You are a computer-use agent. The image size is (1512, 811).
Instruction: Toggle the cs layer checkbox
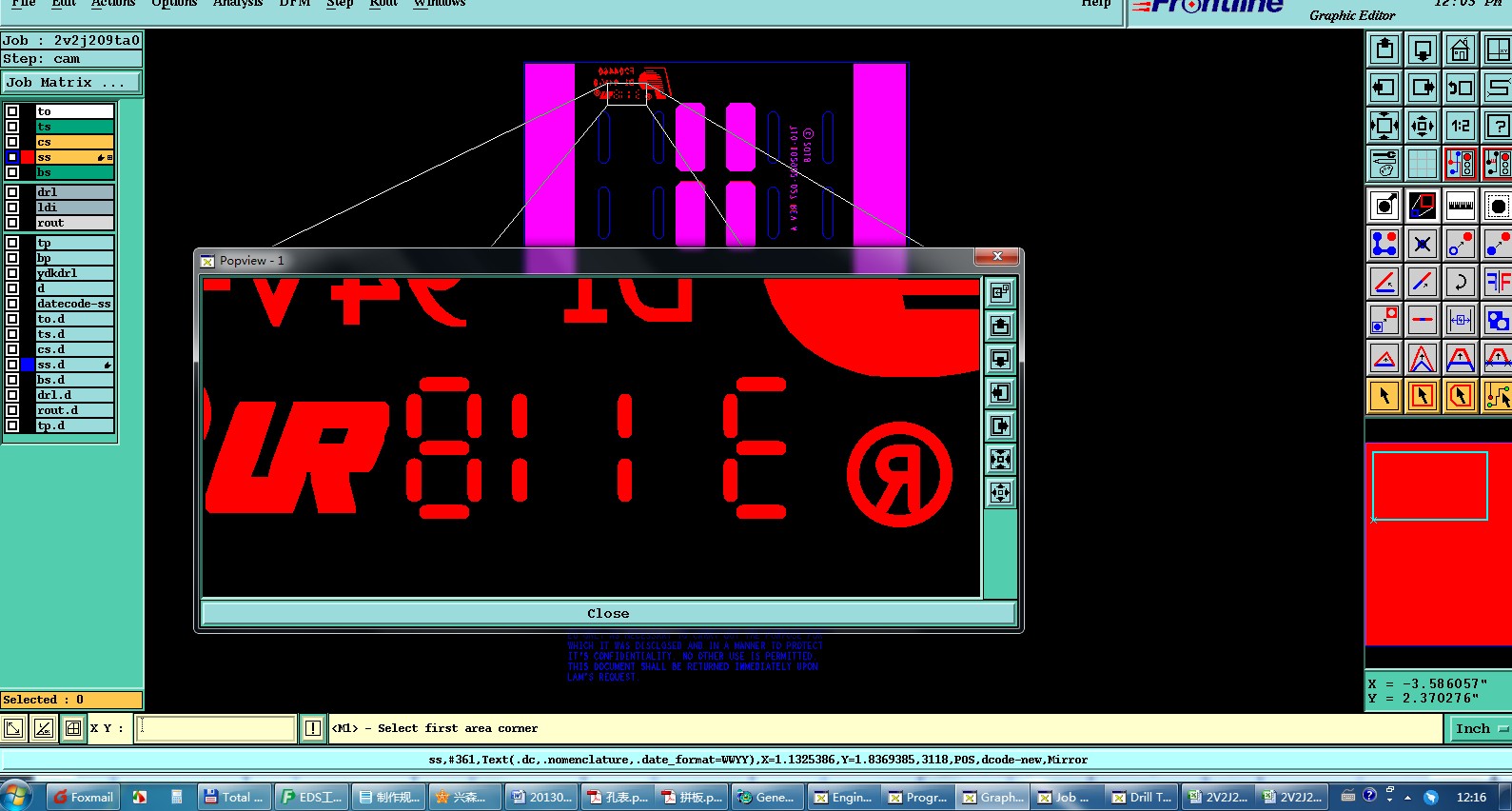pyautogui.click(x=12, y=142)
